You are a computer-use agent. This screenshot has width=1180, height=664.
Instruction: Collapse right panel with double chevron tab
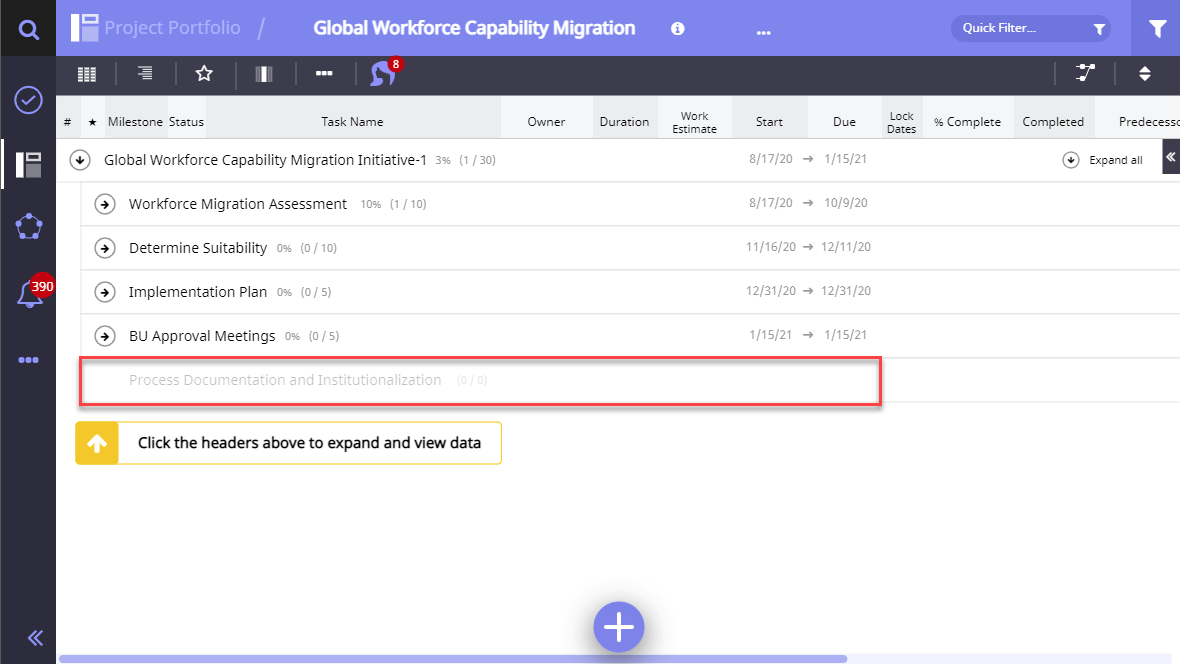(1171, 157)
